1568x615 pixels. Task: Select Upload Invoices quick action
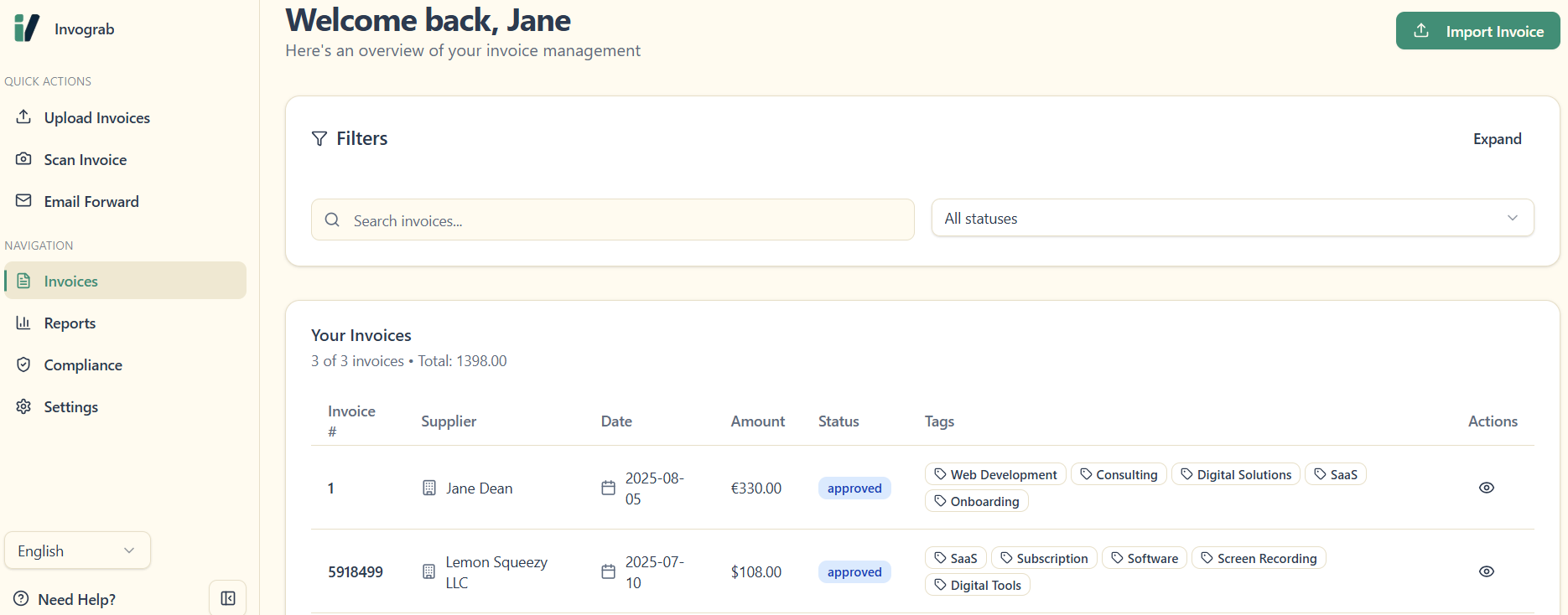click(126, 117)
